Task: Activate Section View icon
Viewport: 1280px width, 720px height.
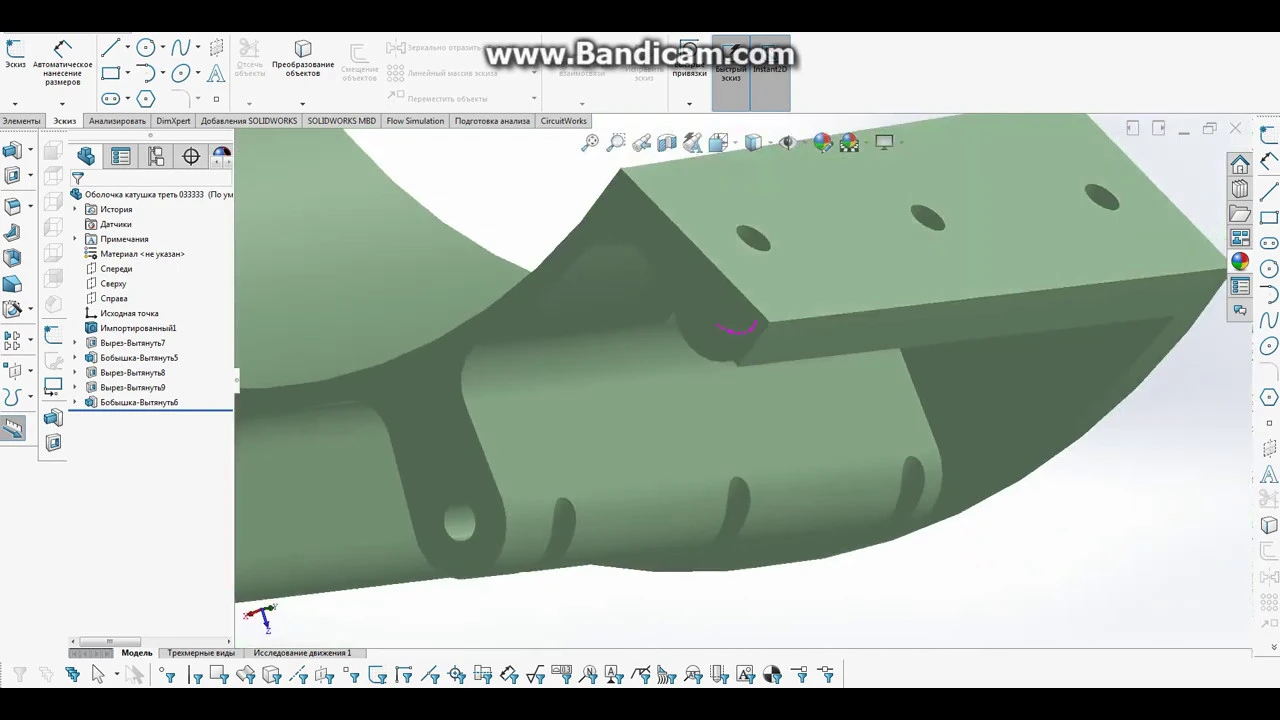Action: coord(667,142)
